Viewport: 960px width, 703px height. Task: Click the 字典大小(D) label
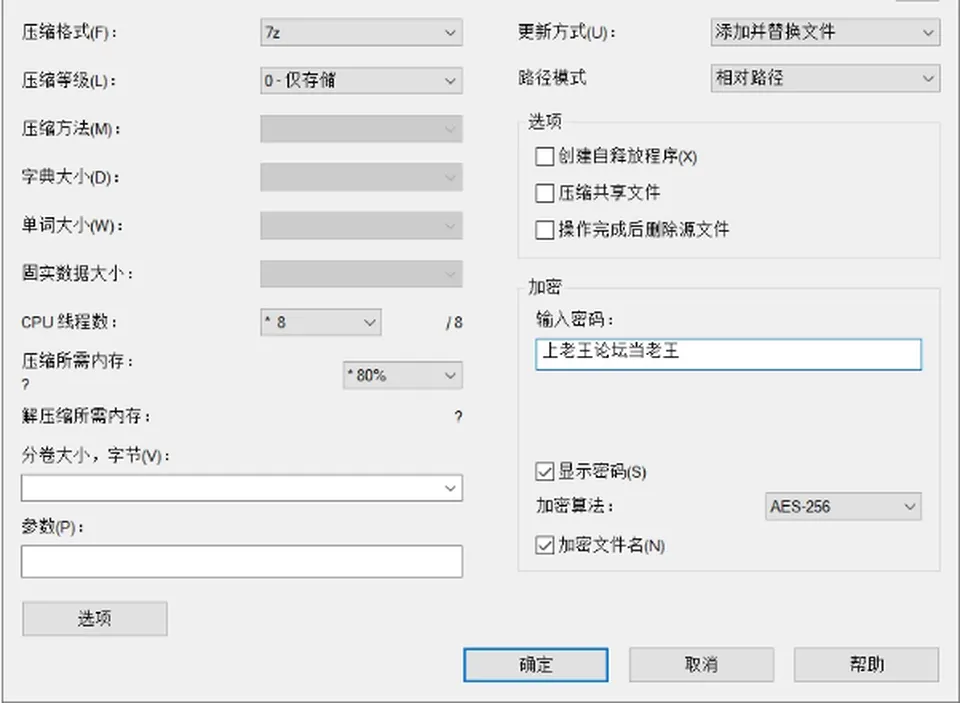click(x=70, y=177)
